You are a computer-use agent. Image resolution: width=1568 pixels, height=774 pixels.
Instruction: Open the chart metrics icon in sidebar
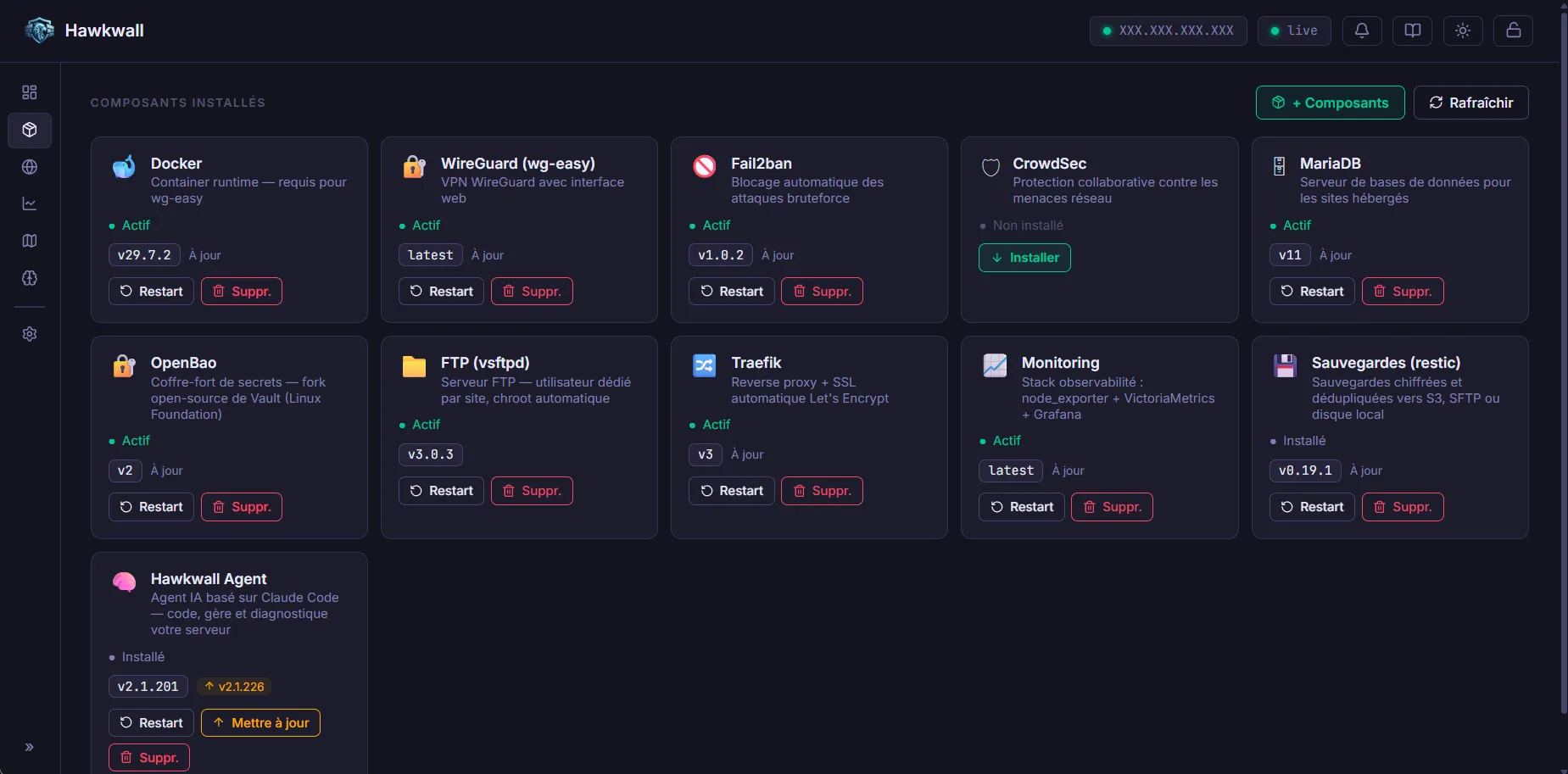(x=30, y=203)
